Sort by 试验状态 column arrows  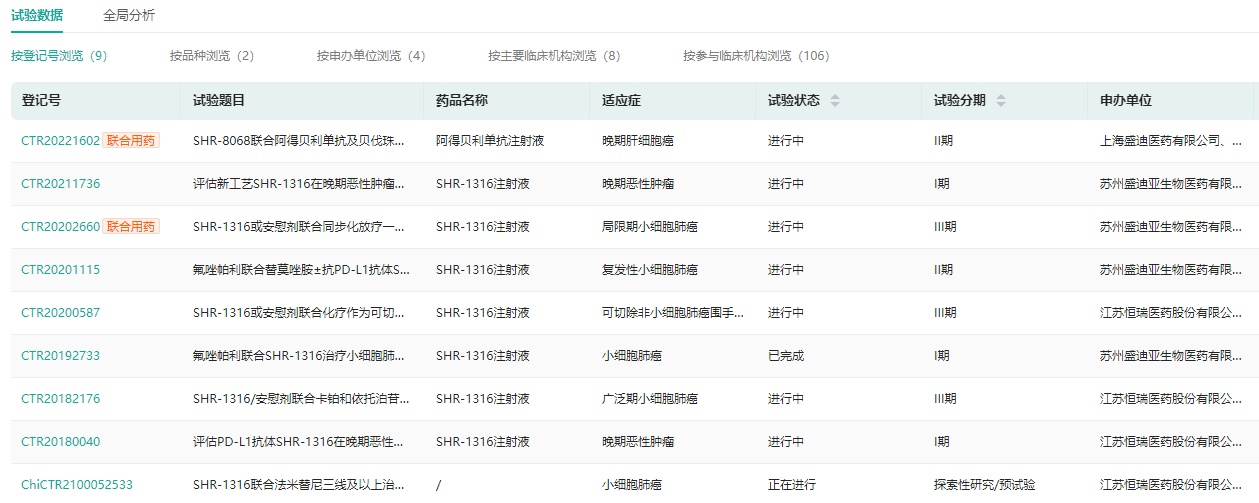(835, 101)
